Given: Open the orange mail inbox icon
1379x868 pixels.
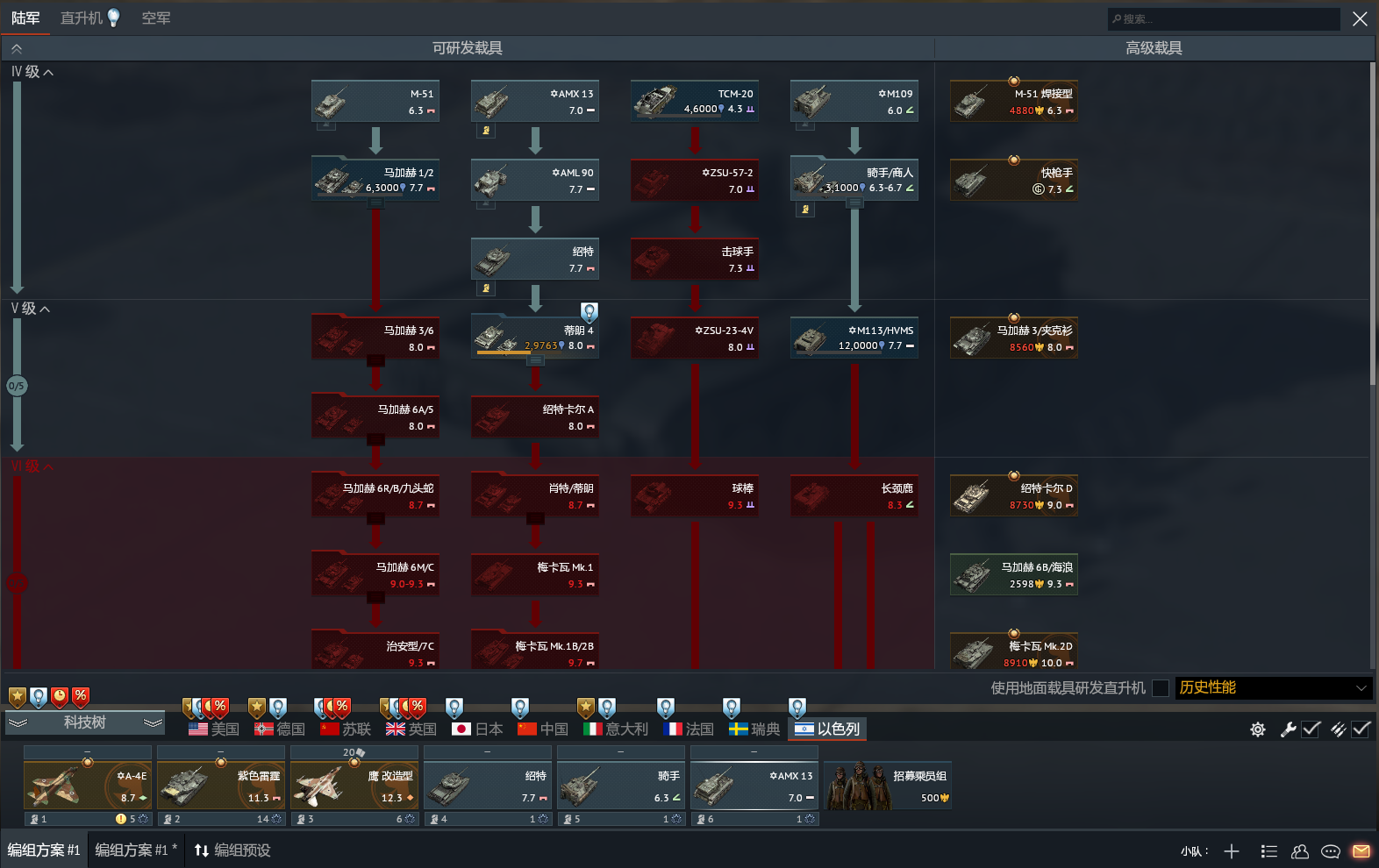Looking at the screenshot, I should click(1361, 851).
